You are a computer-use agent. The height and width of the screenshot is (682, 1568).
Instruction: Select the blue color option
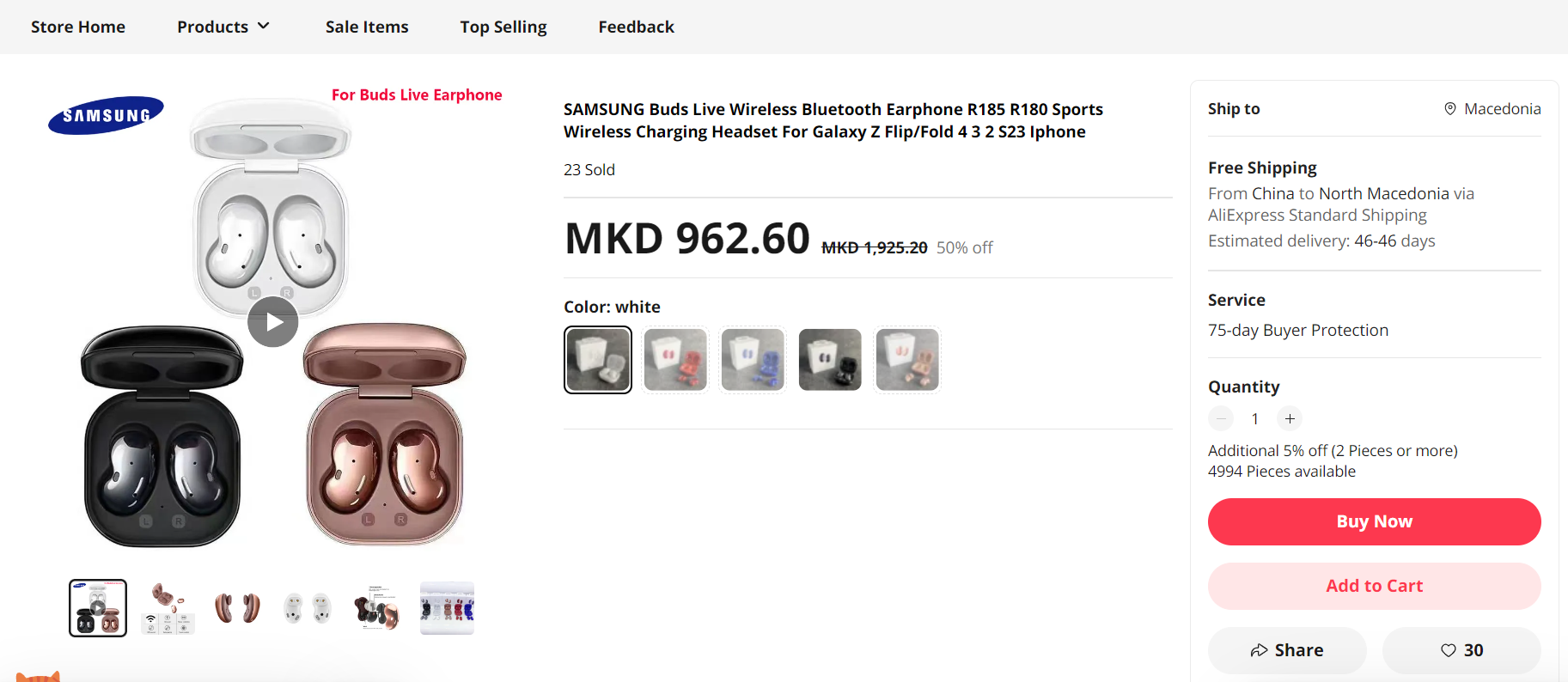[x=753, y=360]
